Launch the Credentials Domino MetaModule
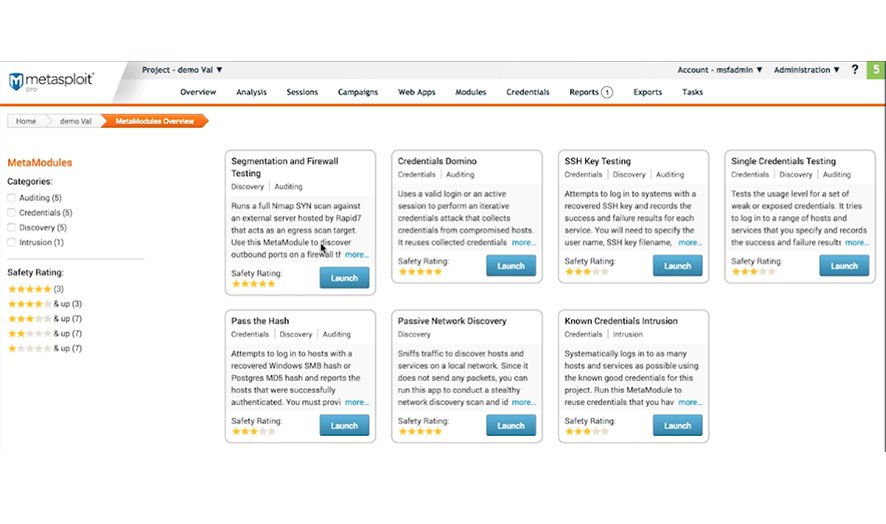The height and width of the screenshot is (524, 886). [x=511, y=266]
